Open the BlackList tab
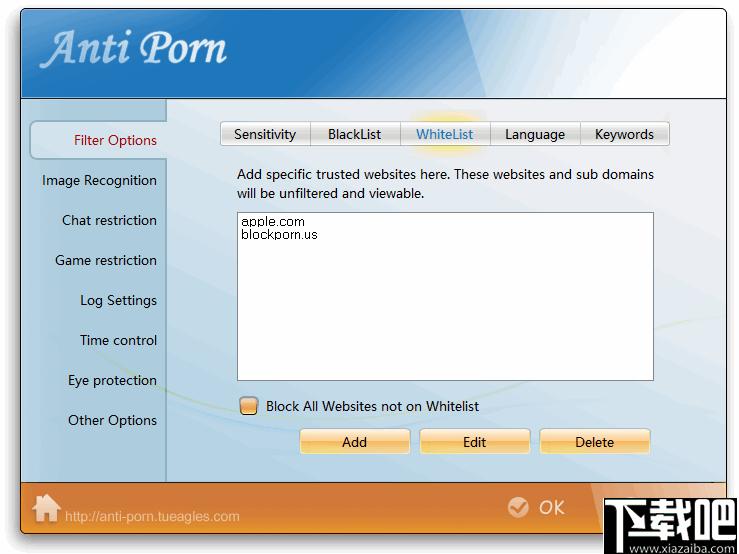Screen dimensions: 739x554 (354, 134)
